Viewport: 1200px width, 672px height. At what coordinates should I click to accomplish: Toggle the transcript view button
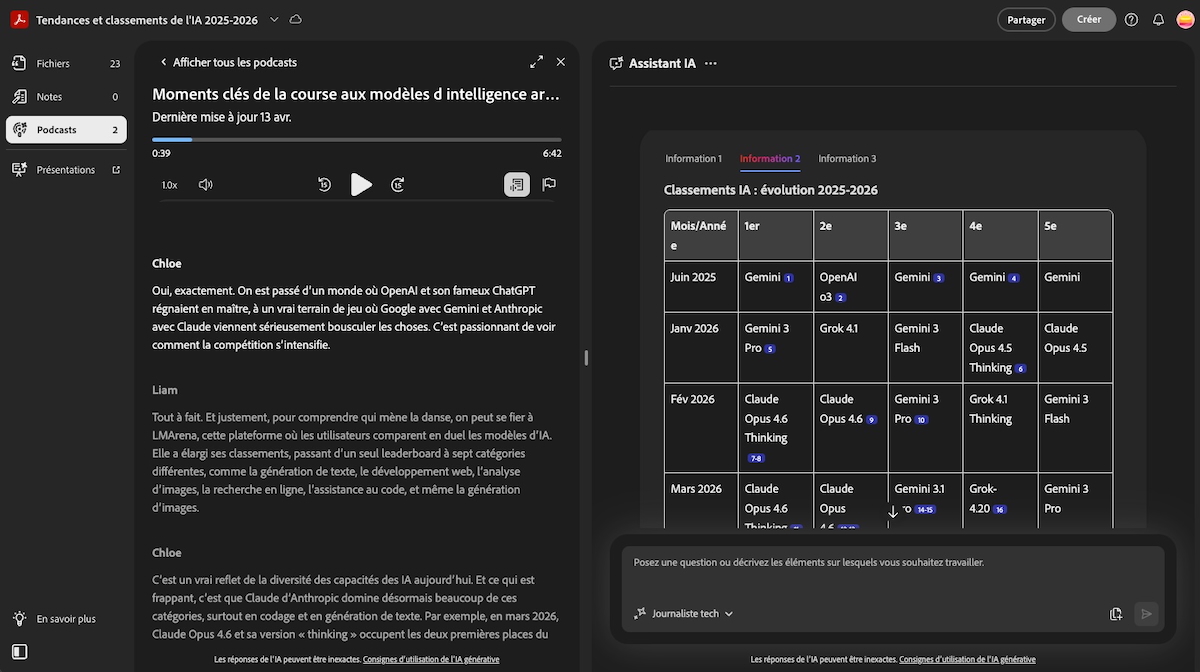pyautogui.click(x=516, y=184)
